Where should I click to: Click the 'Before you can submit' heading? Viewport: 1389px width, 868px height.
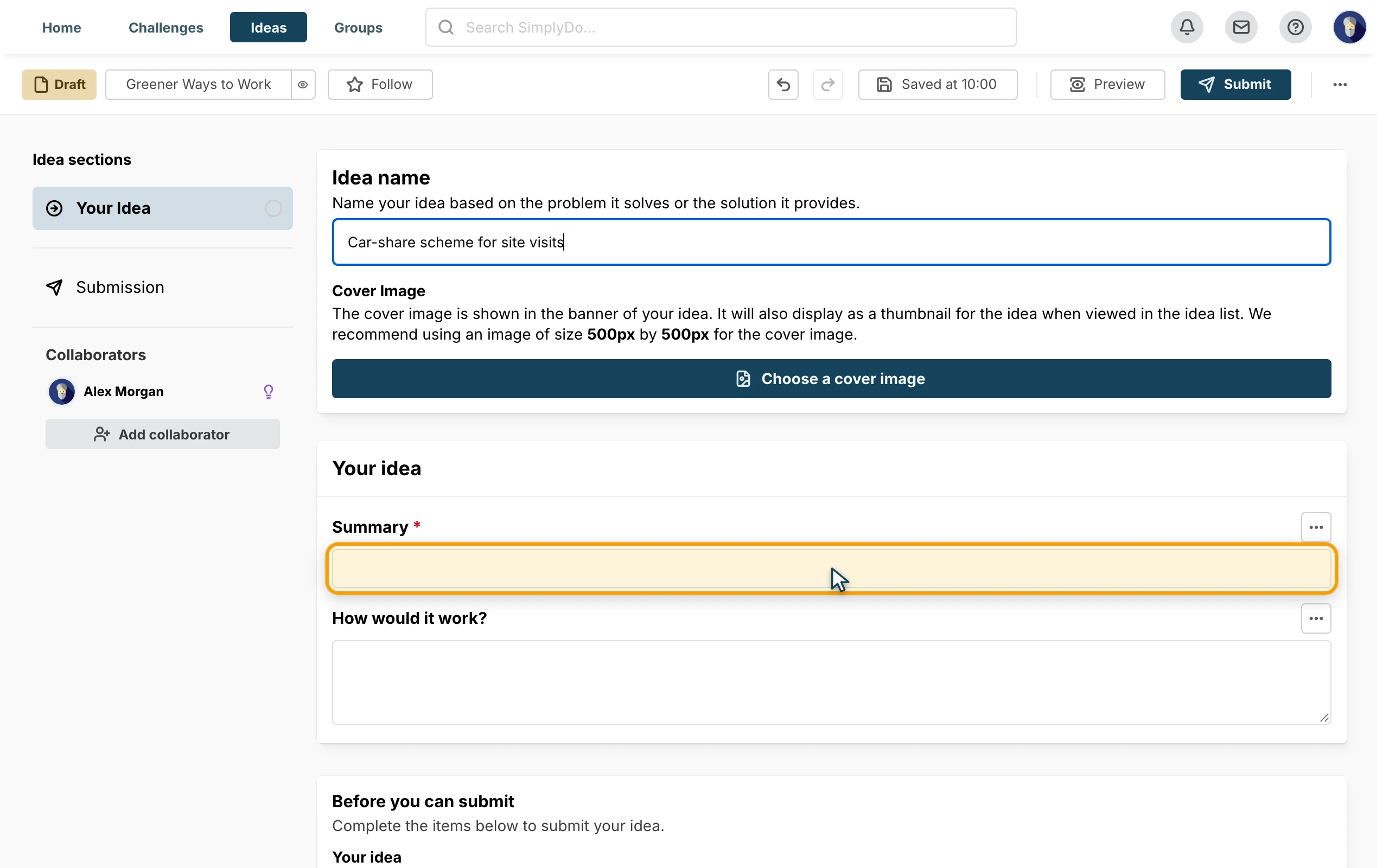click(423, 801)
